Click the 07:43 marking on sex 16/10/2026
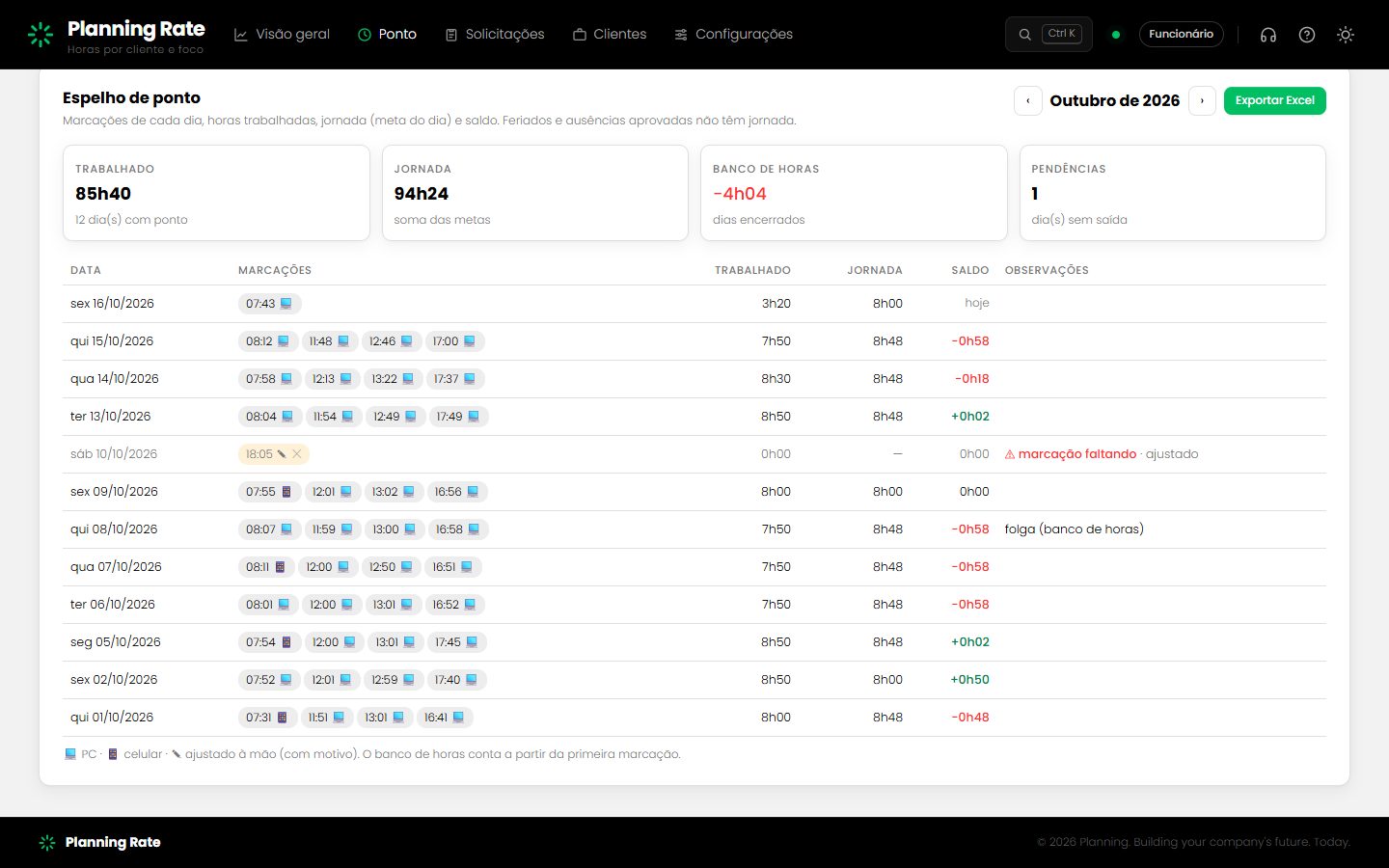 [269, 304]
